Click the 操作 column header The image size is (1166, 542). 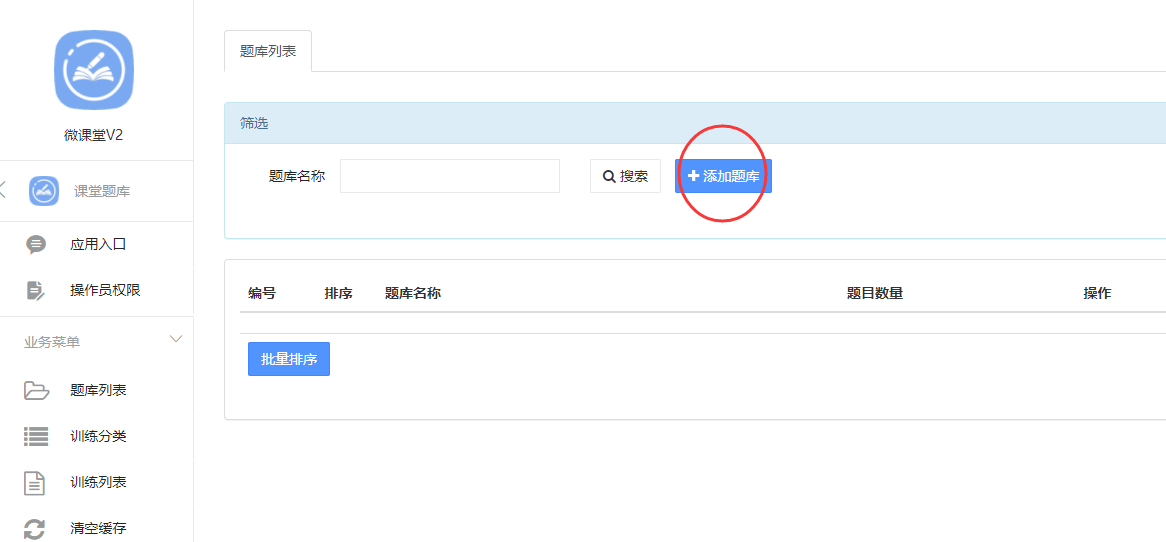1097,293
